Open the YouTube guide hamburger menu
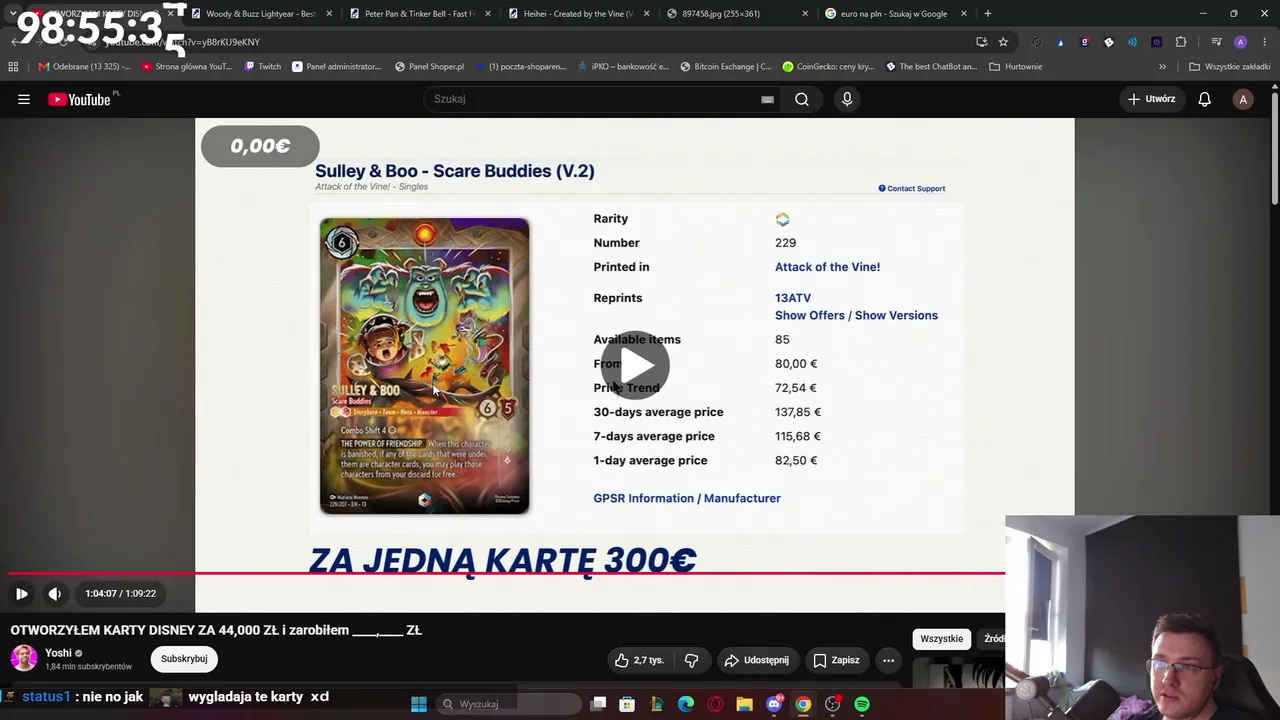This screenshot has height=720, width=1280. coord(24,99)
